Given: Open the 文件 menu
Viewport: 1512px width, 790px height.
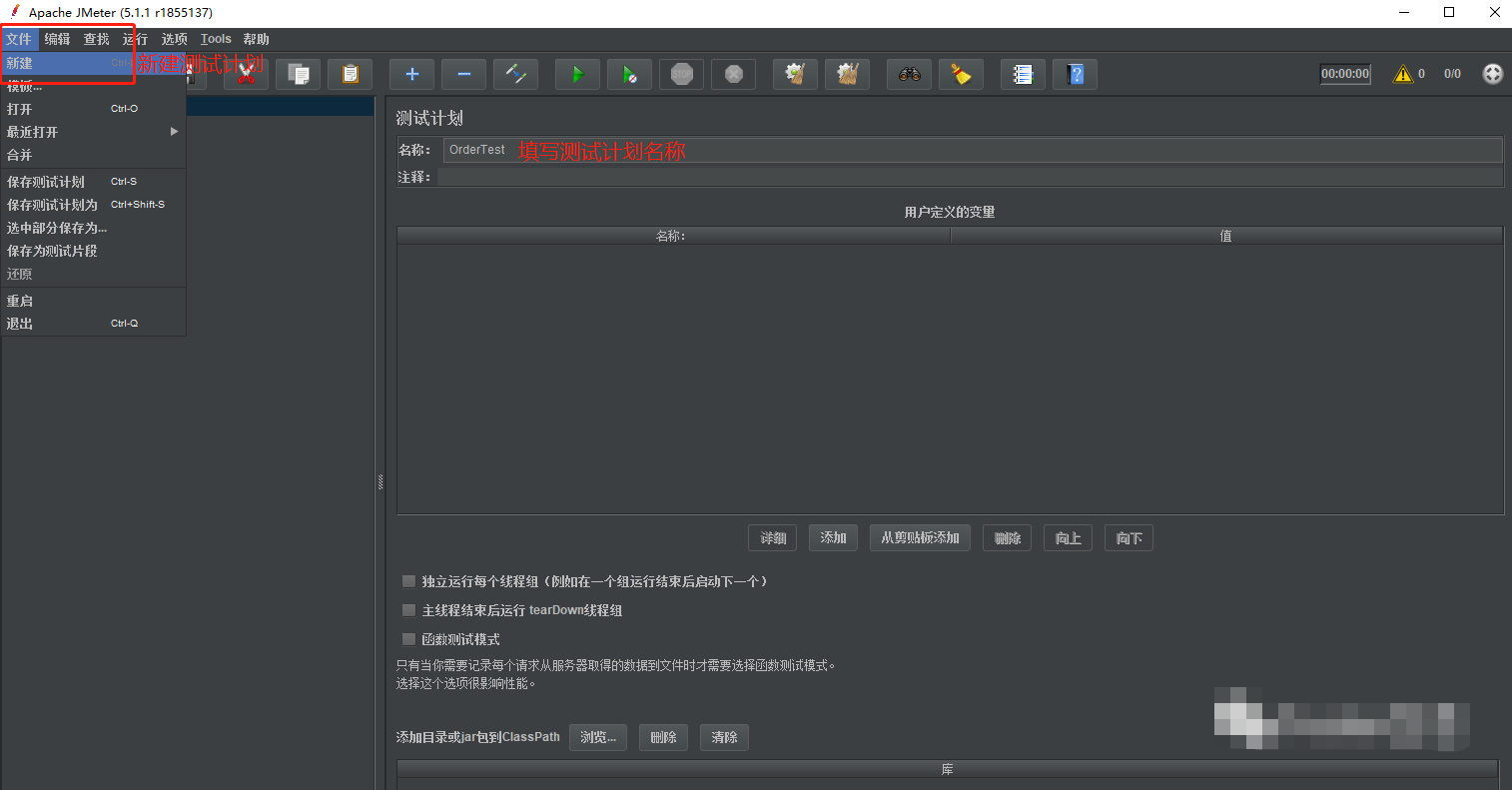Looking at the screenshot, I should pyautogui.click(x=19, y=39).
